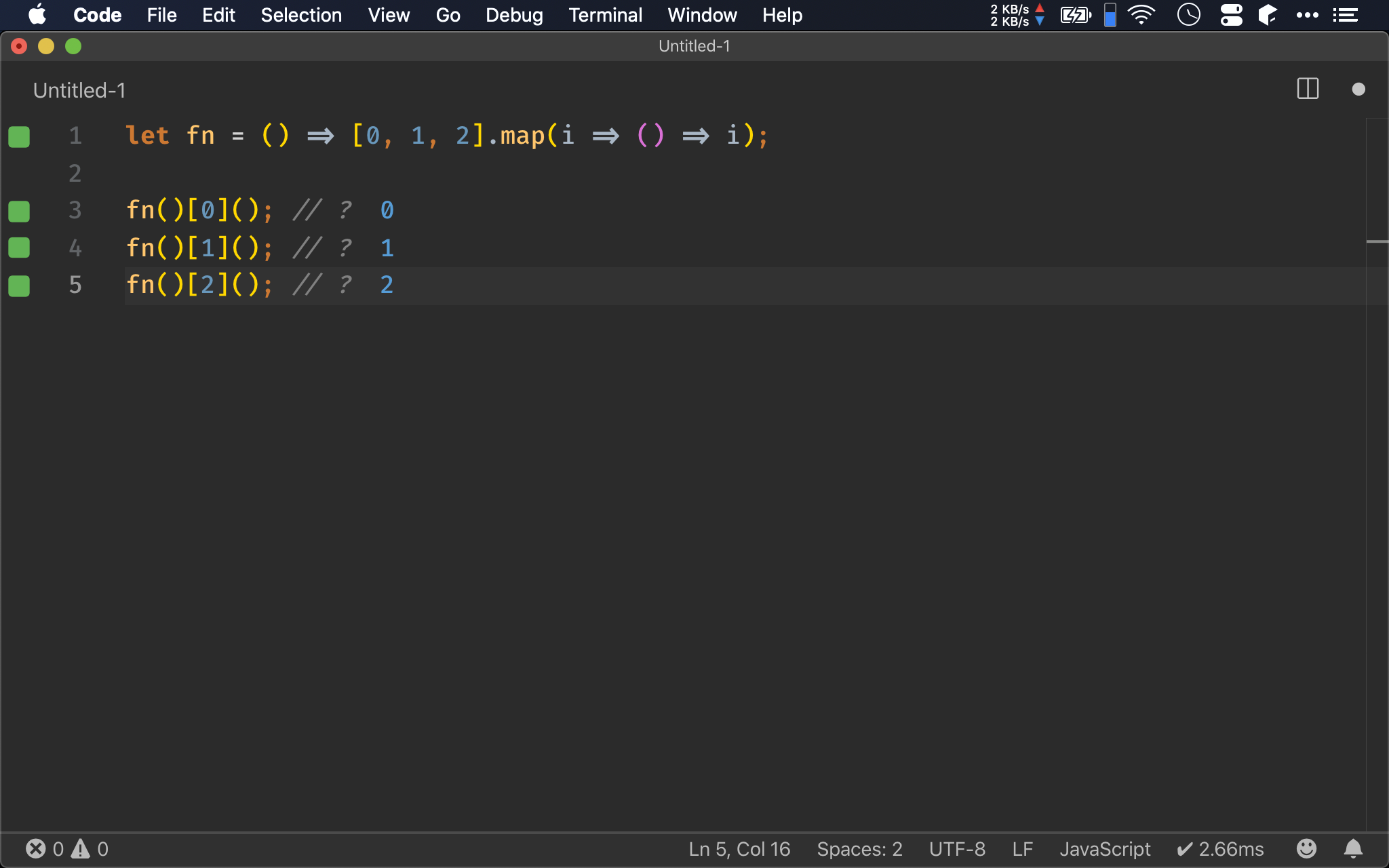Click the battery charging icon in menu bar
This screenshot has height=868, width=1389.
pos(1074,15)
